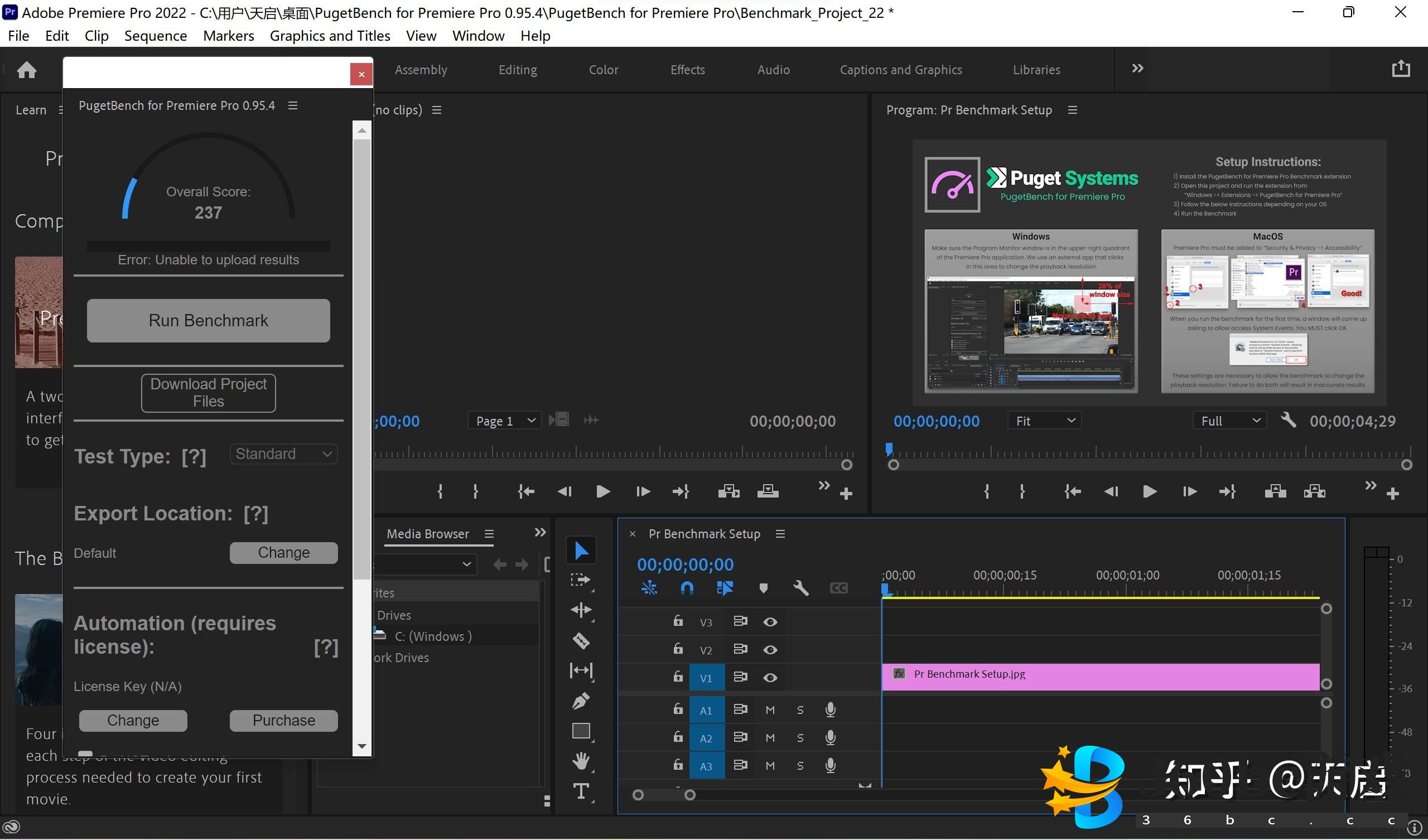Viewport: 1428px width, 840px height.
Task: Select the Type tool
Action: point(581,791)
